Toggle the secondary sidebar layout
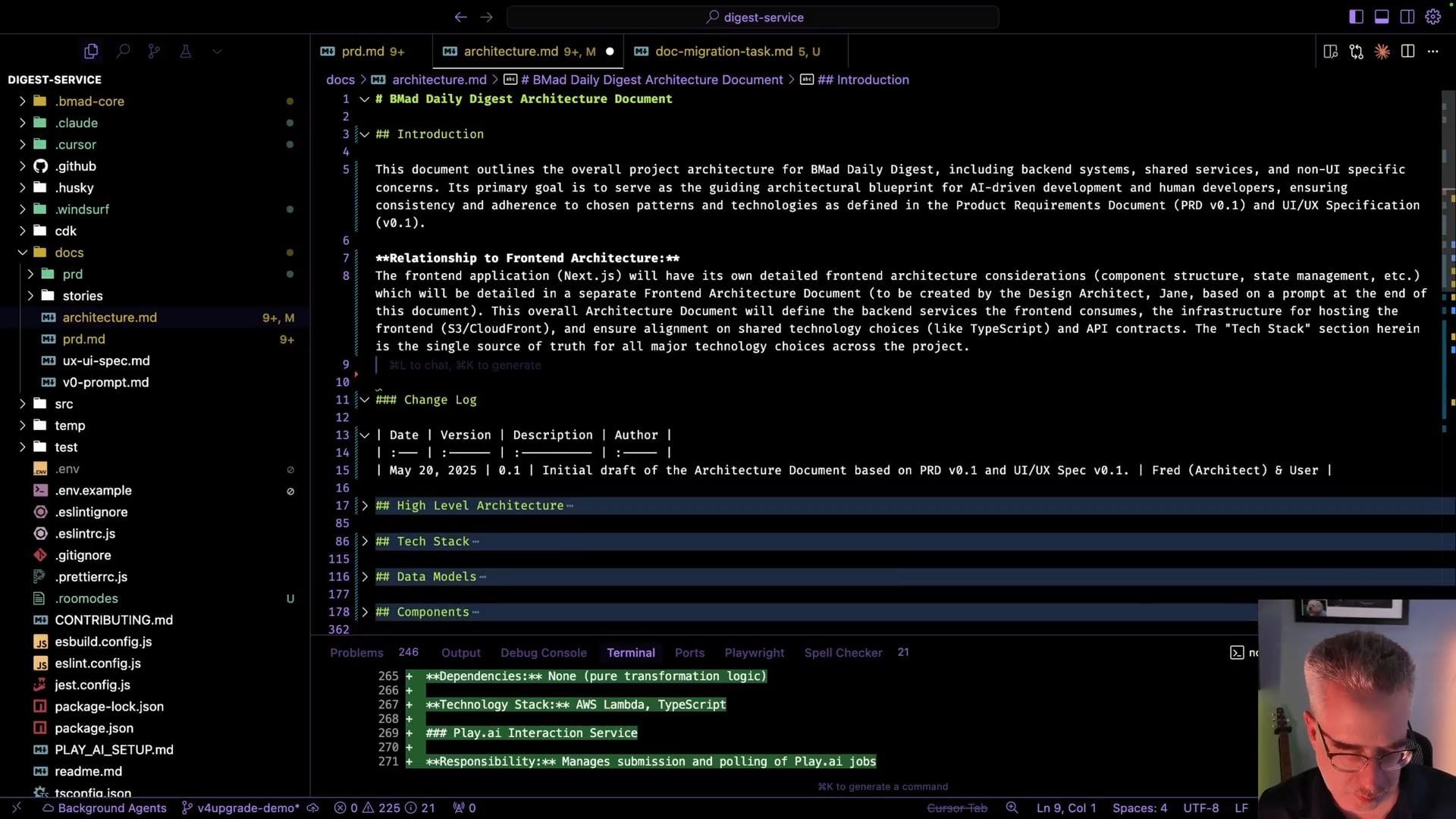 click(x=1407, y=17)
